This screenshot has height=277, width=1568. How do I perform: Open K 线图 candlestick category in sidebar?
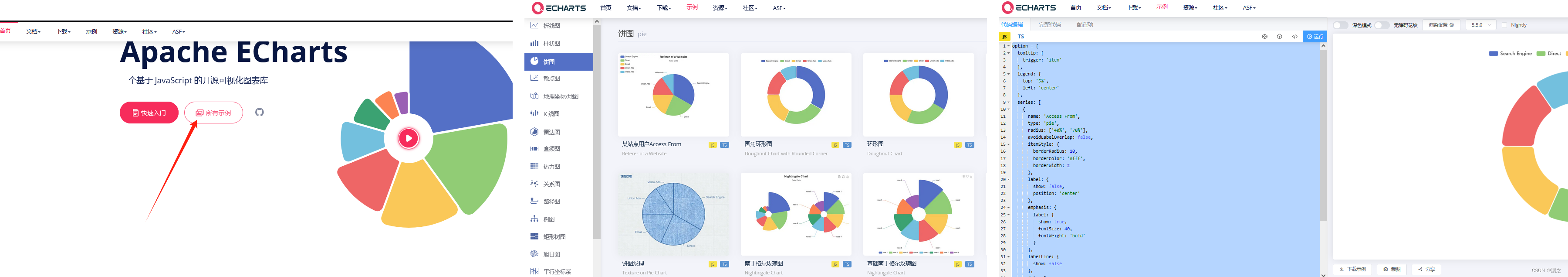(x=558, y=113)
